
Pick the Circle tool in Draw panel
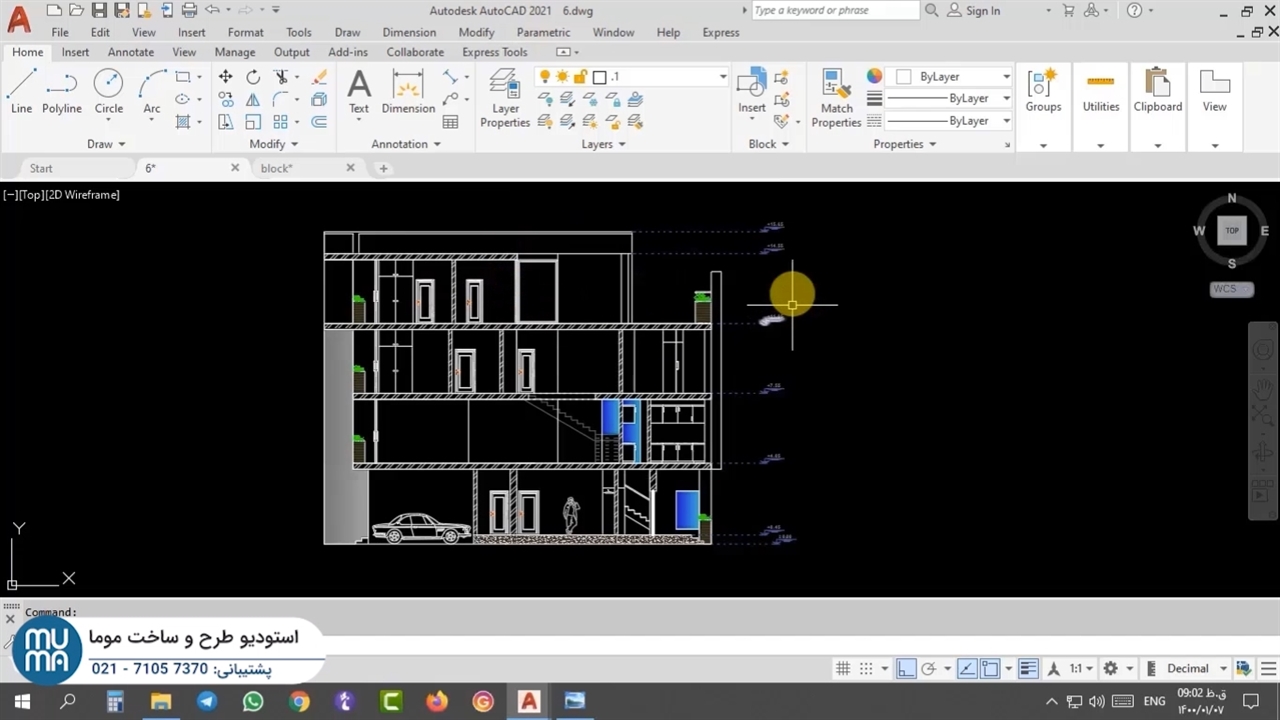pos(108,92)
